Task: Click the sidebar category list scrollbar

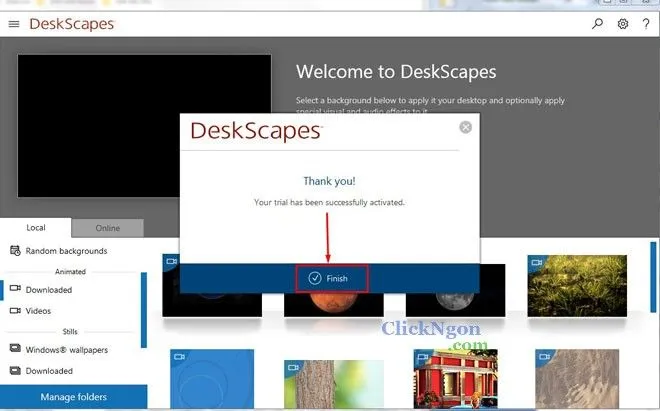Action: click(x=144, y=310)
